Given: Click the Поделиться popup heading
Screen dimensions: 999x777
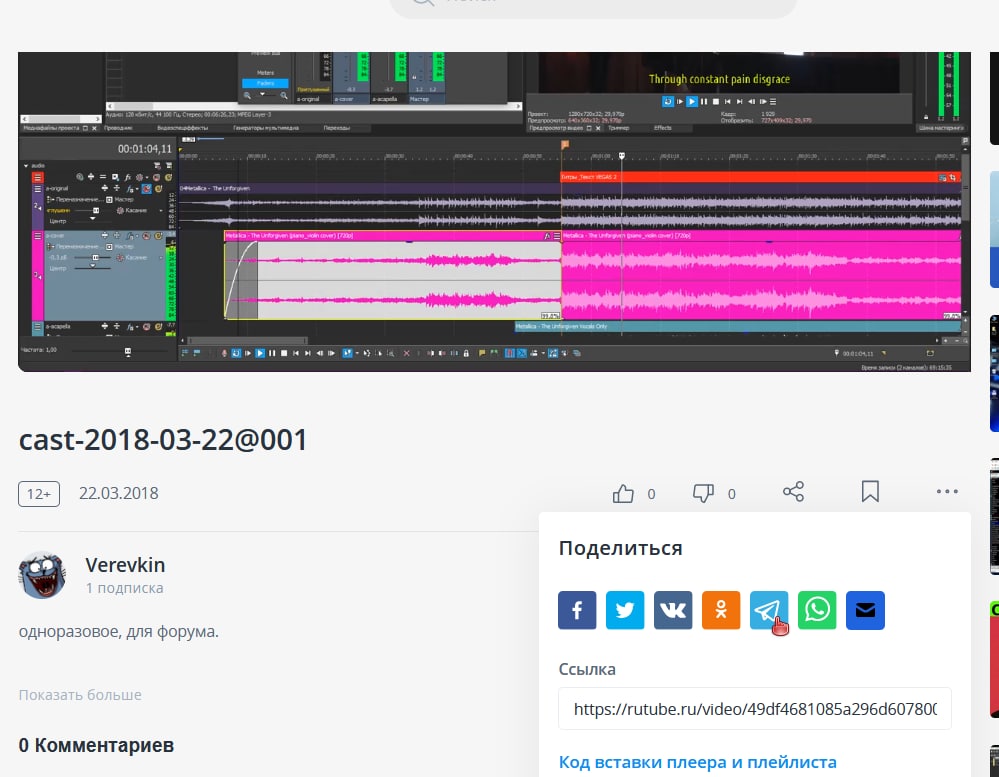Looking at the screenshot, I should pyautogui.click(x=621, y=548).
